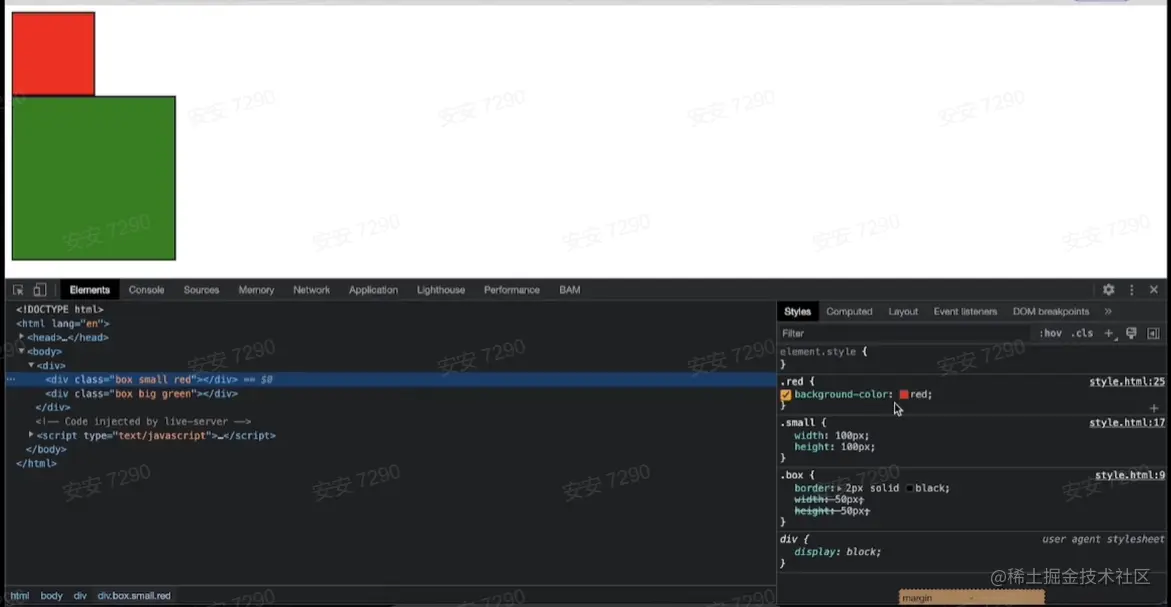Select the live-server comment node

coord(143,421)
